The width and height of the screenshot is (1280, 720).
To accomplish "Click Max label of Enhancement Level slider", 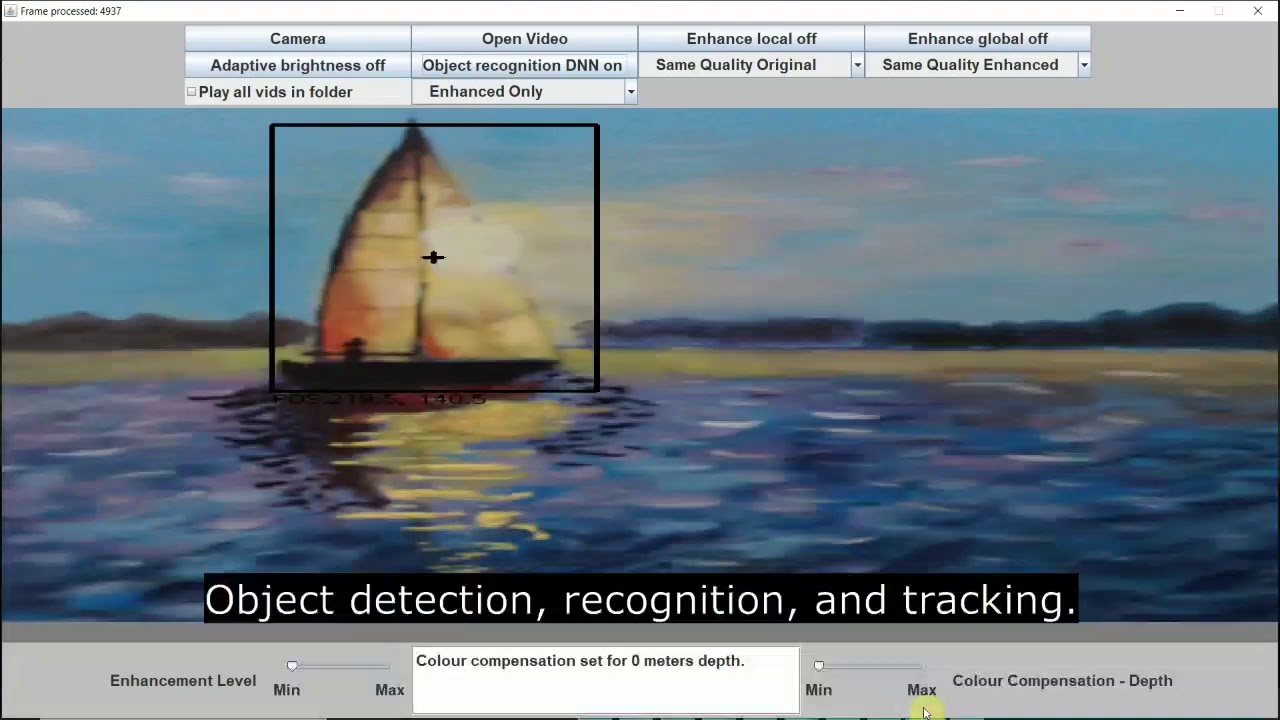I will (x=390, y=690).
